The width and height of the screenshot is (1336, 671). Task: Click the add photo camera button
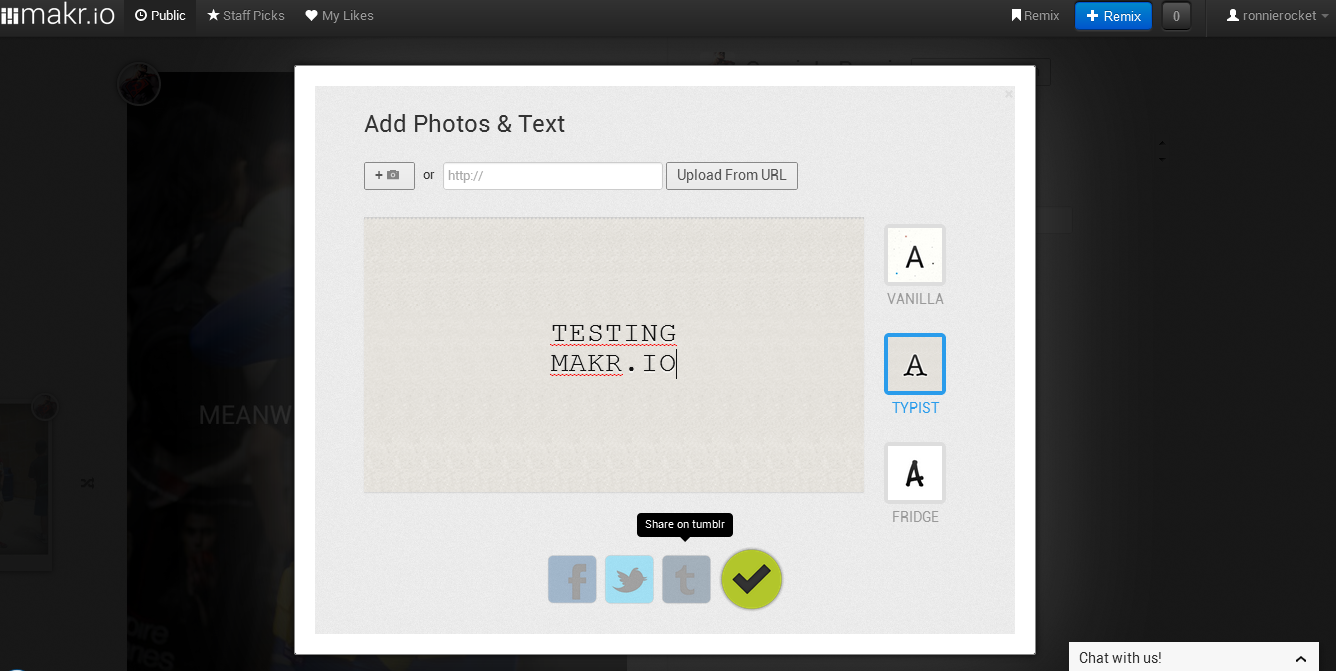click(x=389, y=175)
